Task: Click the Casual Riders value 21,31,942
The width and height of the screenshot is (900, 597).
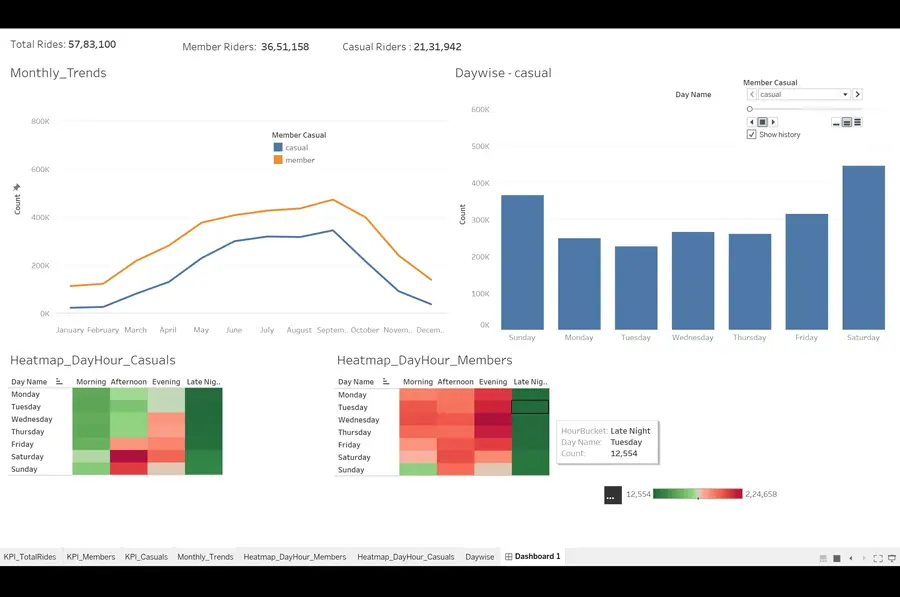Action: (x=437, y=47)
